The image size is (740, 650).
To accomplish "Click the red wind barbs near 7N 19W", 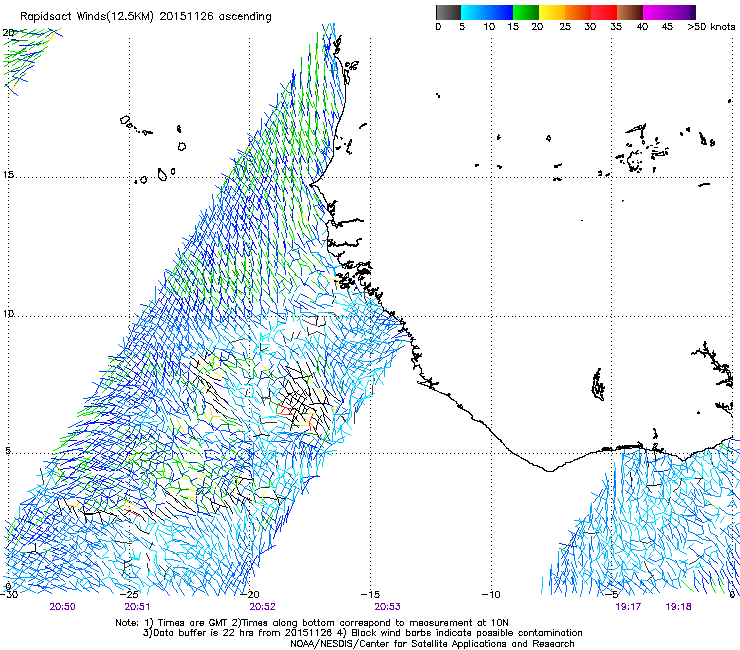I will coord(284,409).
